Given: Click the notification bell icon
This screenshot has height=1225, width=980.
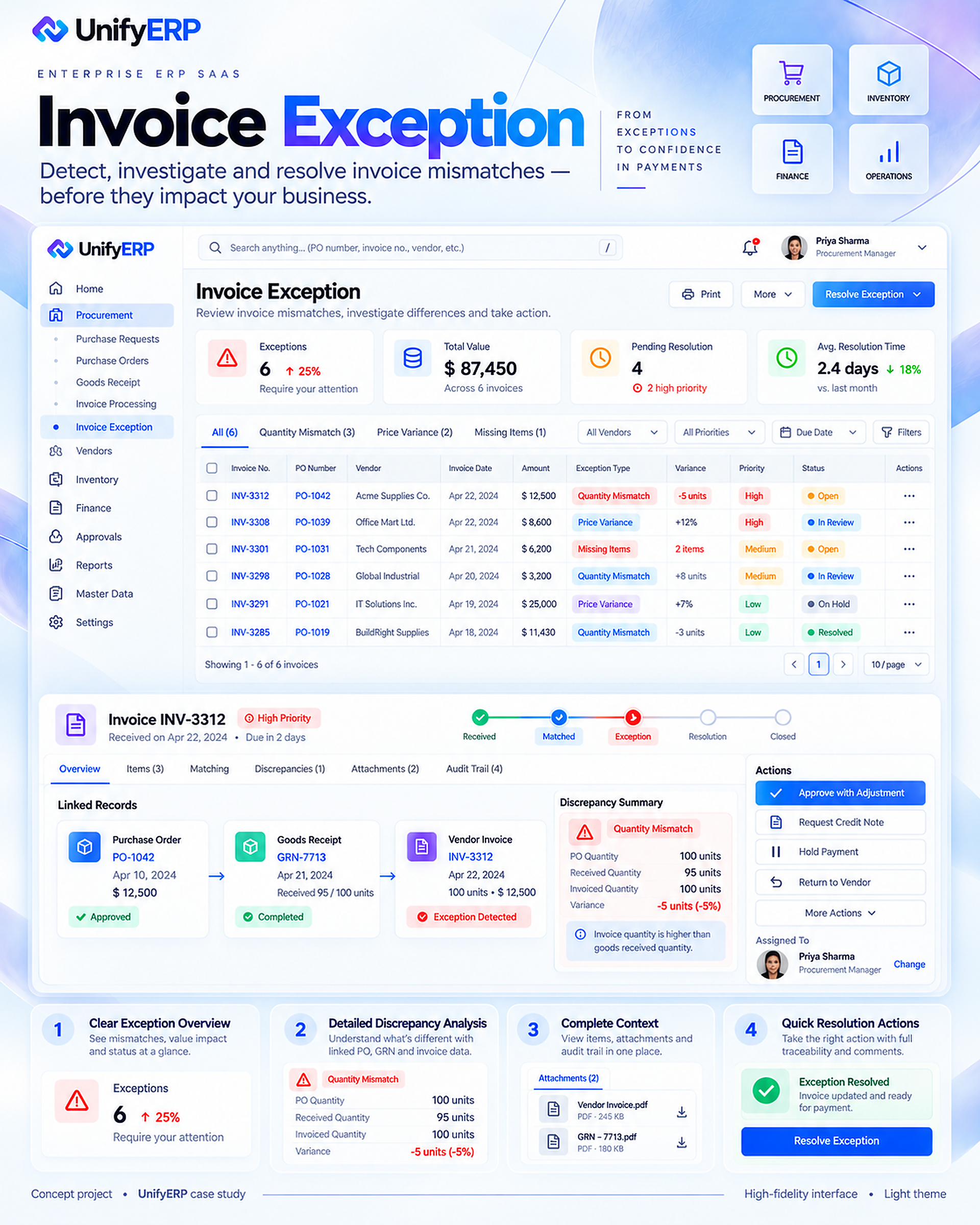Looking at the screenshot, I should pos(750,247).
